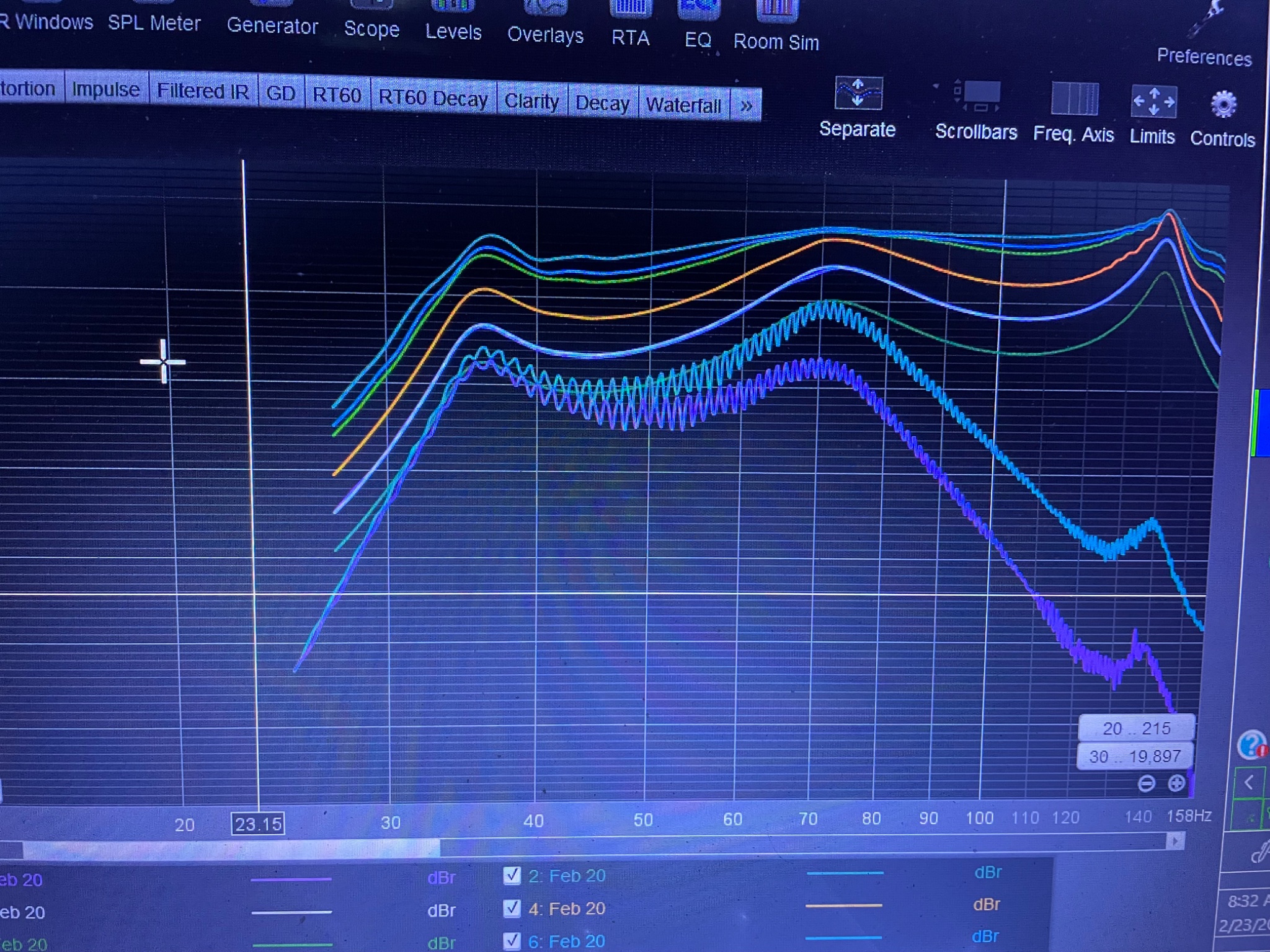Click the 20 .. 215 range button
1270x952 pixels.
1137,728
